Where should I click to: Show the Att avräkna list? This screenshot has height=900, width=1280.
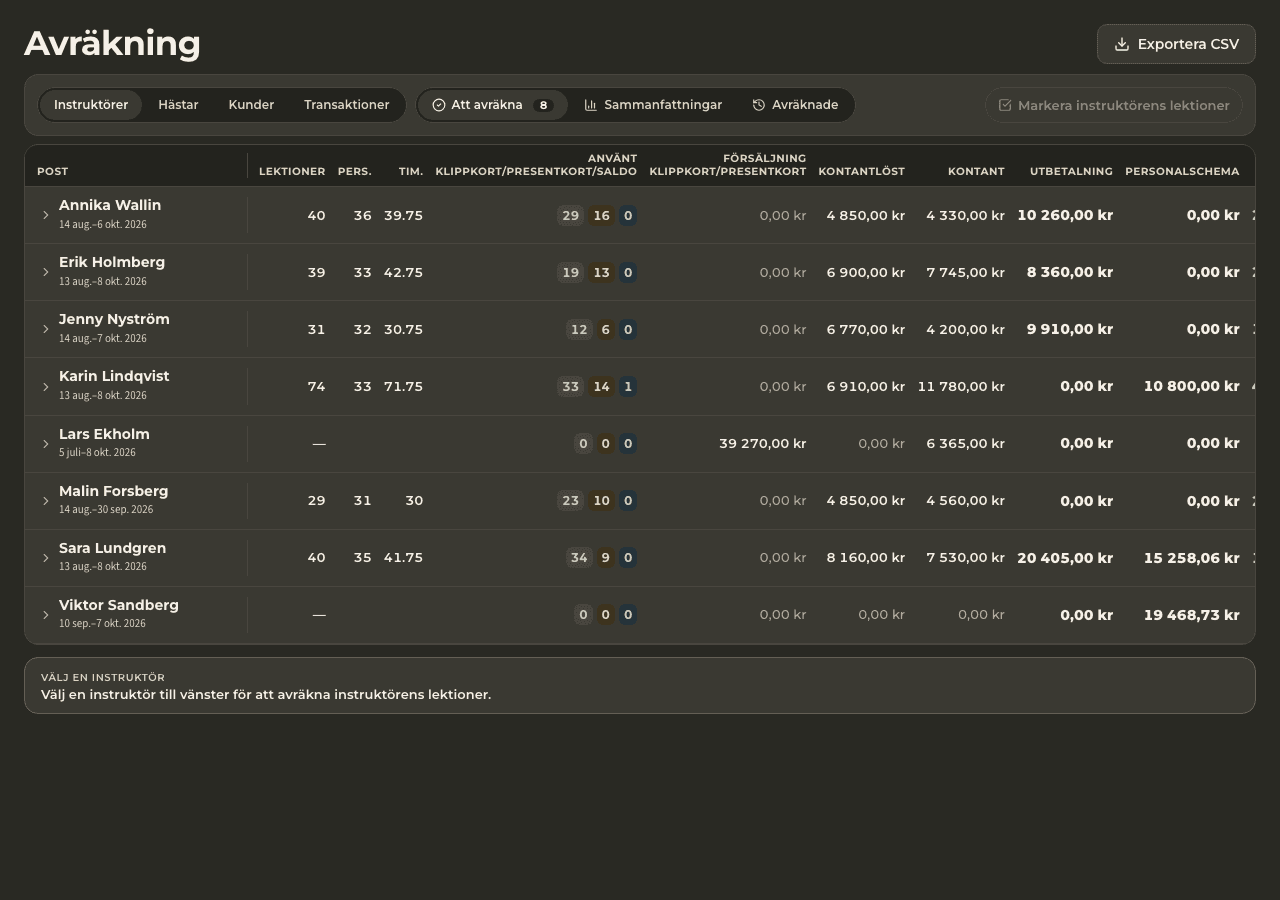pos(492,105)
